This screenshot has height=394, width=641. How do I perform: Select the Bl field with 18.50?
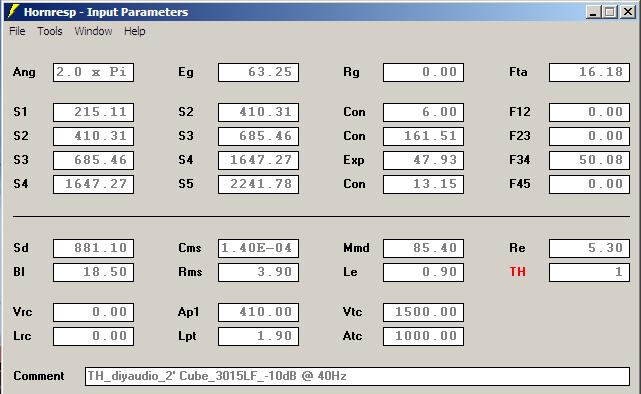[x=93, y=272]
